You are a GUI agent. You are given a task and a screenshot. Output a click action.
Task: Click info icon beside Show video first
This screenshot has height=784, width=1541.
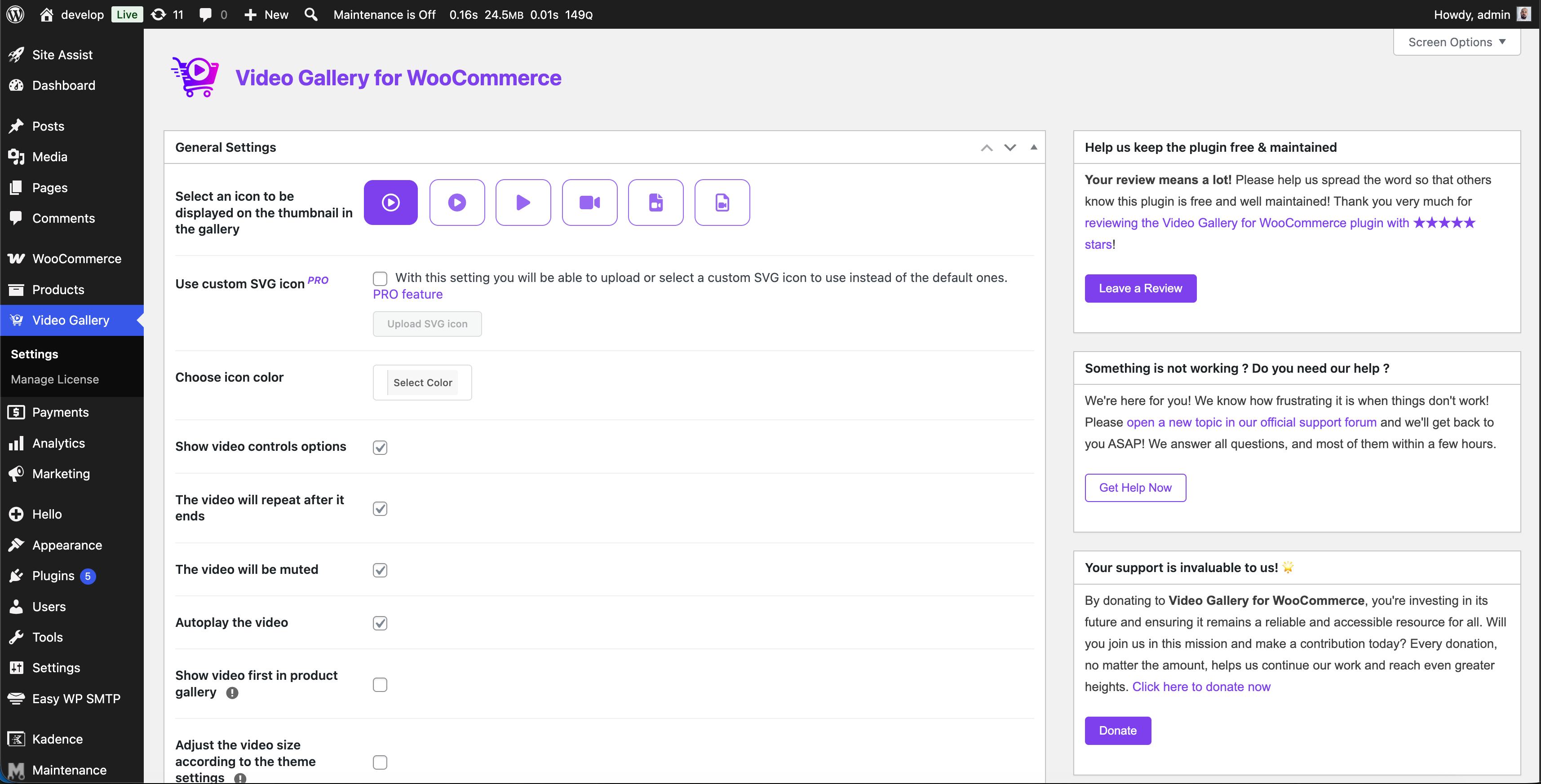pos(232,692)
